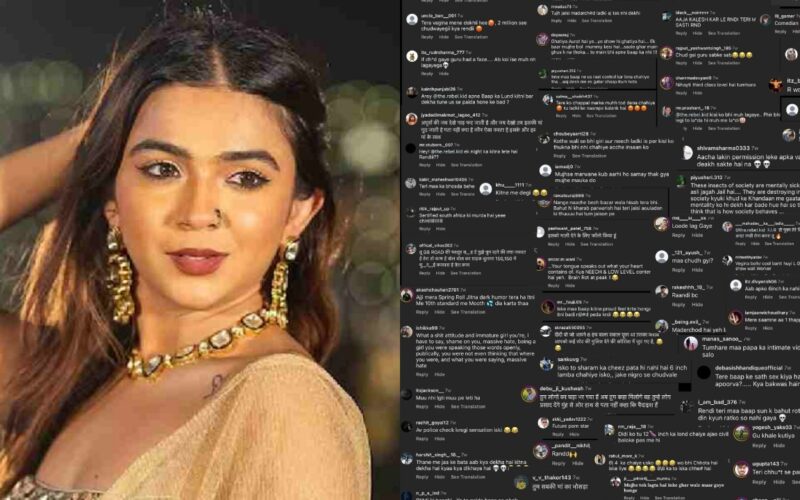Click debu_ji_kushwah's profile picture
This screenshot has height=500, width=800.
tap(529, 394)
